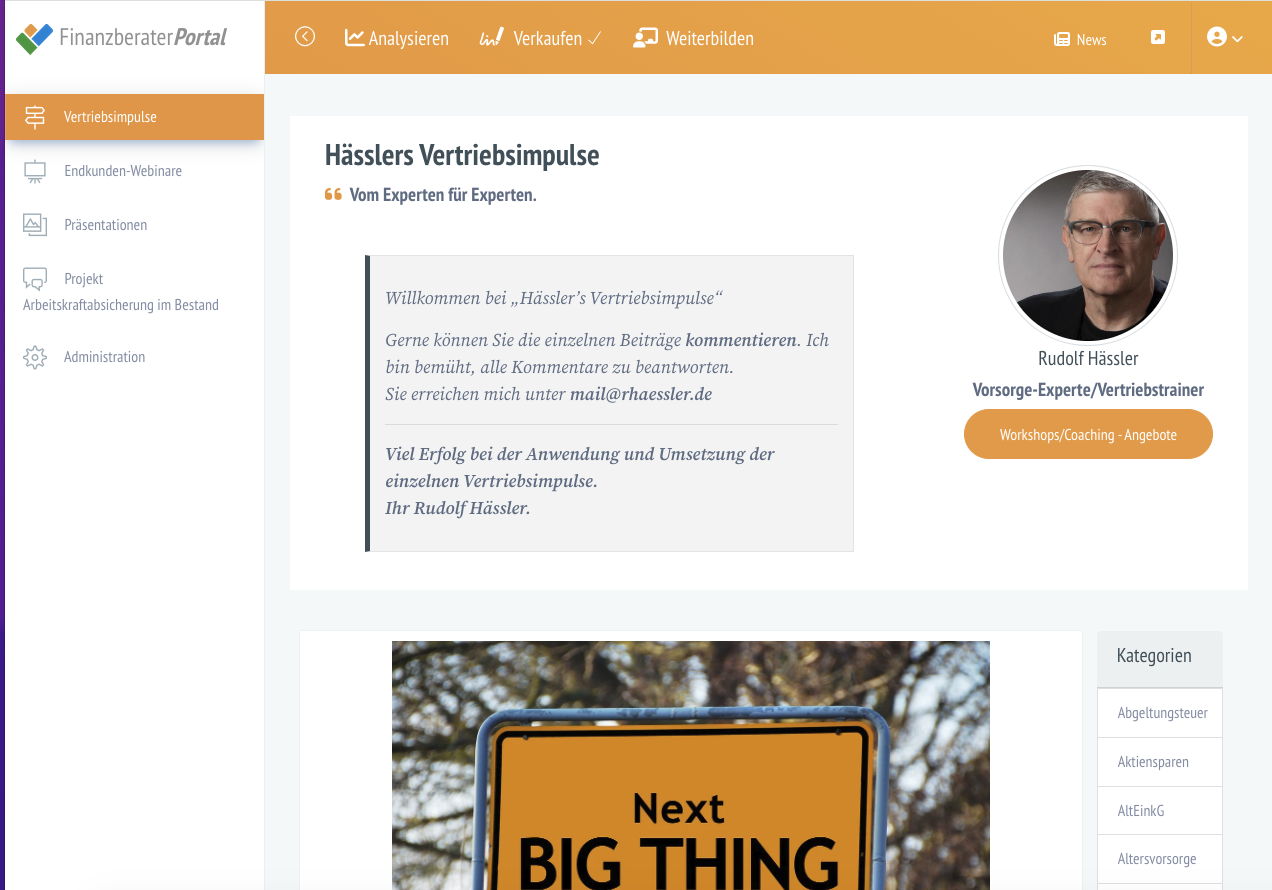
Task: Click the Verkaufen handwriting icon
Action: [x=491, y=38]
